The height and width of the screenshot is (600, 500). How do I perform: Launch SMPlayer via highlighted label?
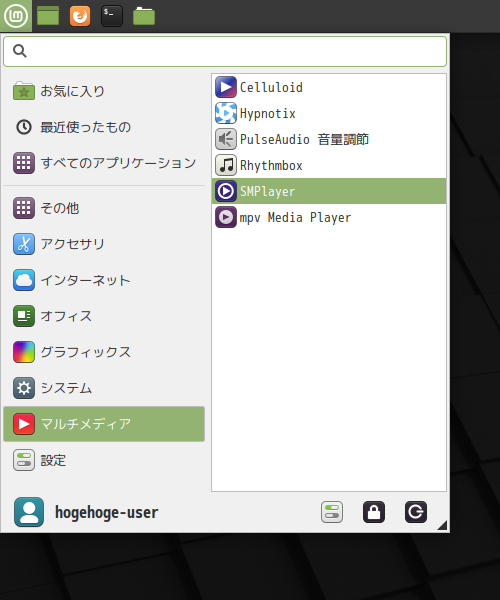click(x=268, y=192)
